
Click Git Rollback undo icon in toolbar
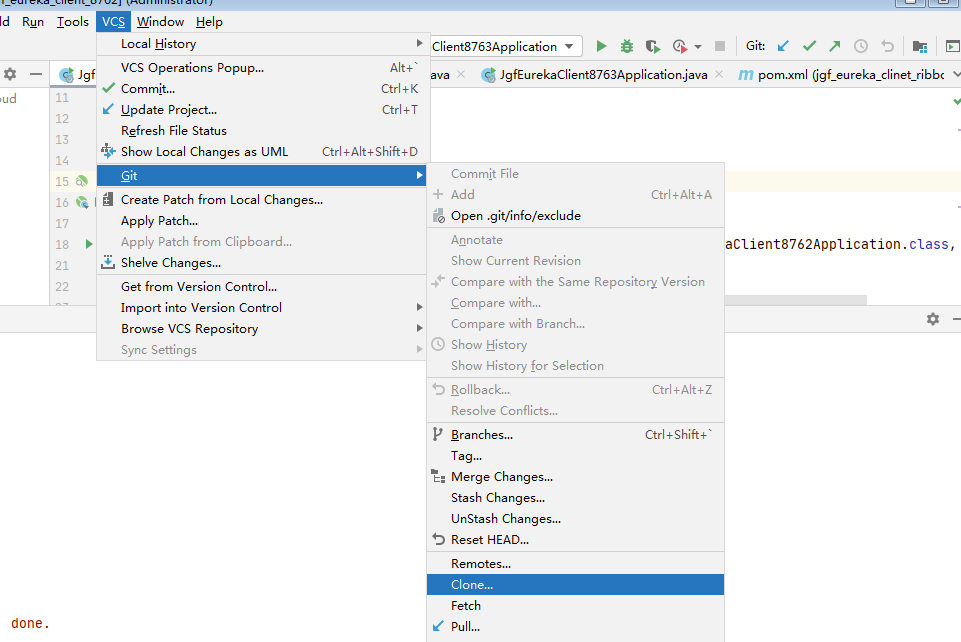click(x=887, y=46)
